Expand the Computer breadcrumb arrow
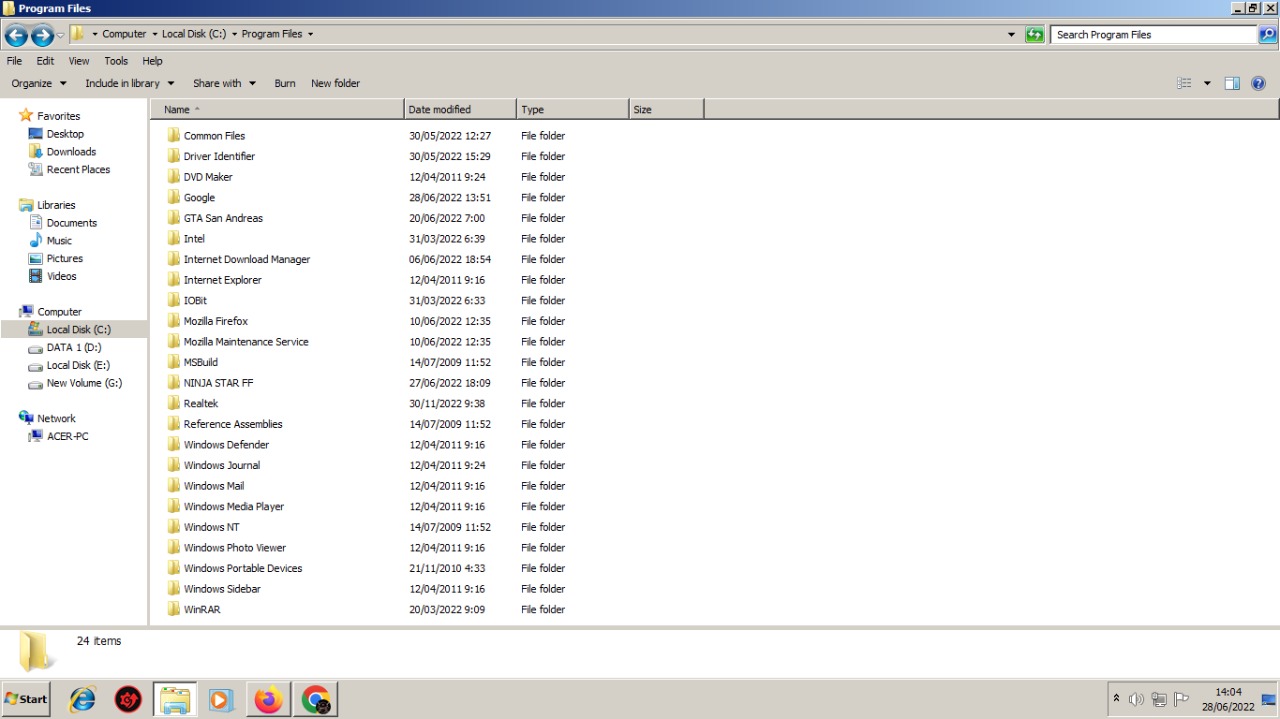The image size is (1280, 719). pyautogui.click(x=155, y=34)
